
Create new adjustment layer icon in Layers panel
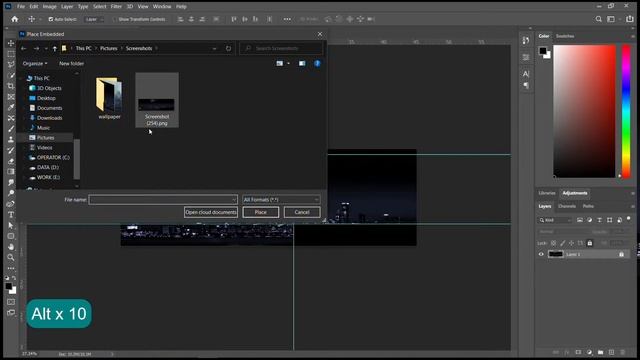click(589, 352)
